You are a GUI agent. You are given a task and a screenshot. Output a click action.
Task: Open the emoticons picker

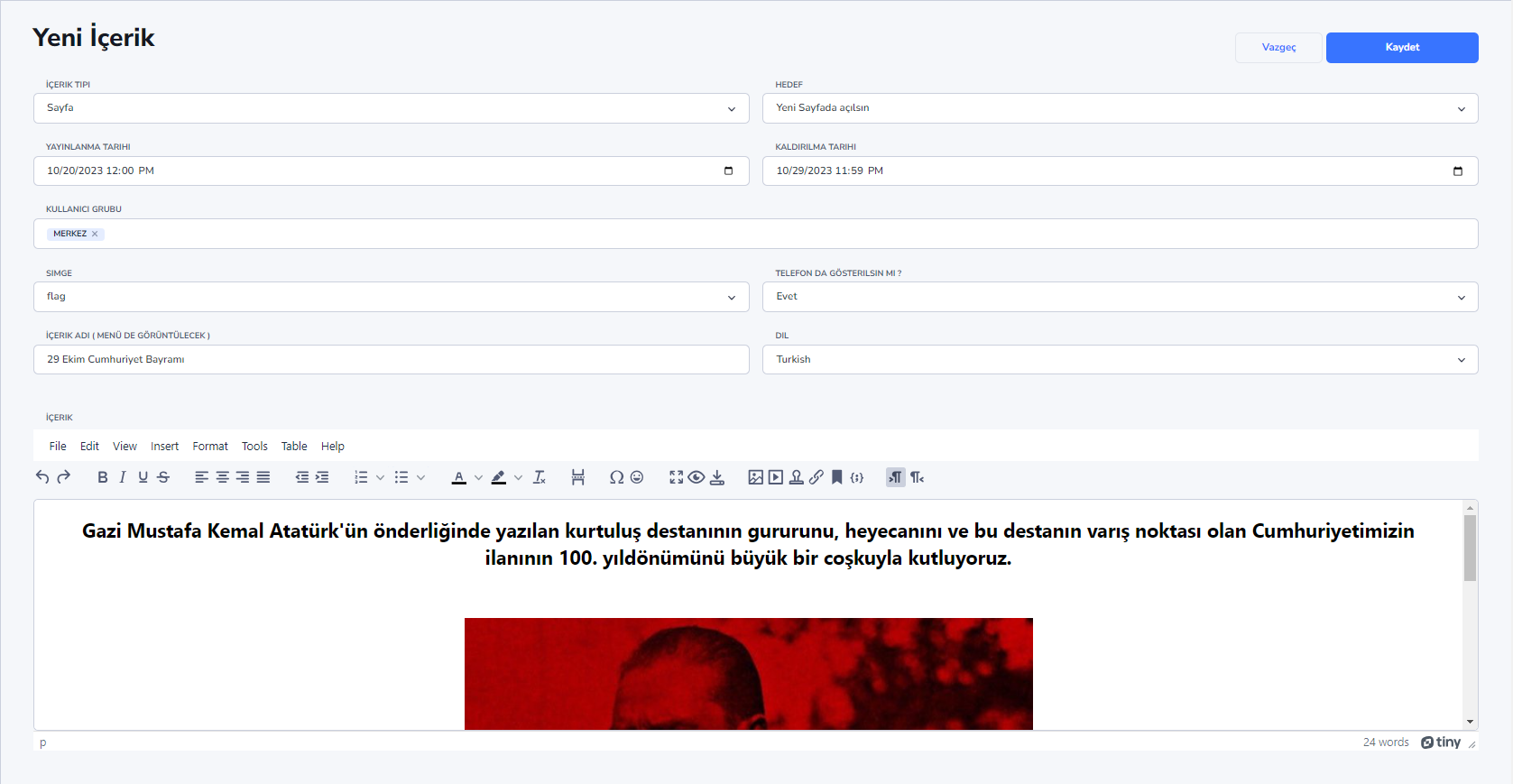[637, 477]
